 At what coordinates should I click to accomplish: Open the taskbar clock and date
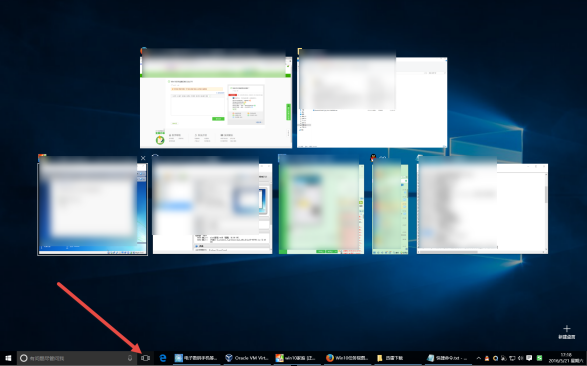tap(566, 358)
